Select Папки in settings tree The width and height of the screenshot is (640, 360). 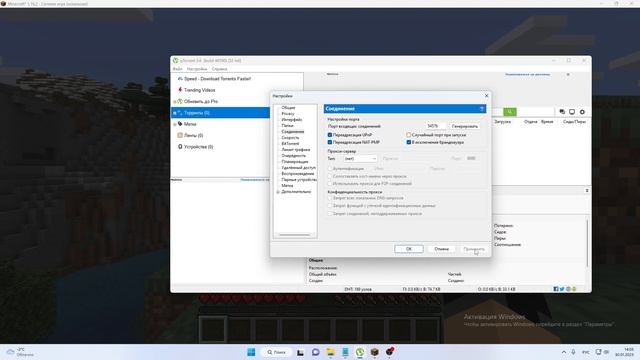click(x=287, y=126)
